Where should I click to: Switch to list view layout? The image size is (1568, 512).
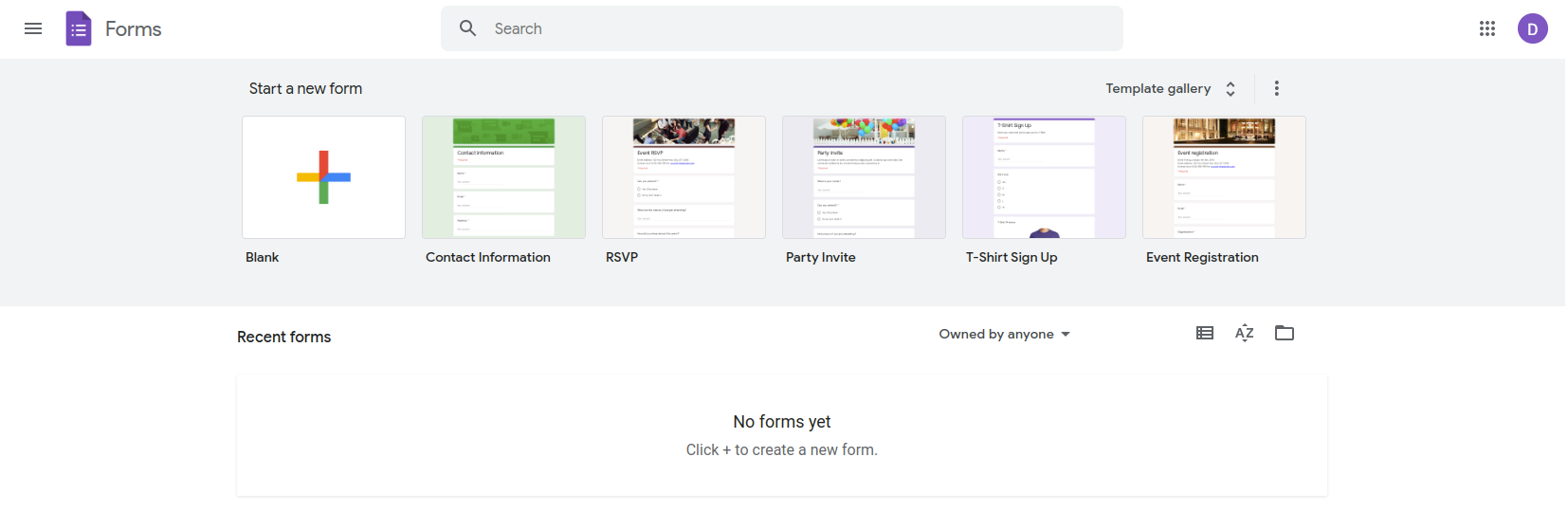coord(1204,333)
